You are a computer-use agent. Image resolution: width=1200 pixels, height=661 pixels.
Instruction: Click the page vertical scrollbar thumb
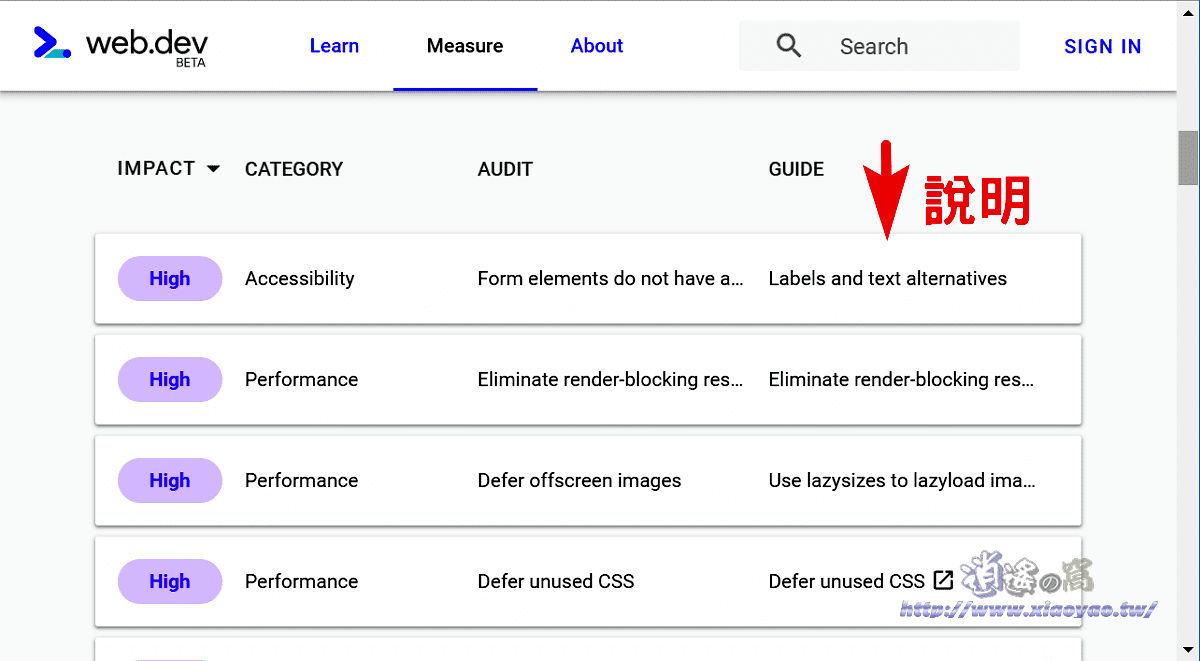[x=1188, y=158]
